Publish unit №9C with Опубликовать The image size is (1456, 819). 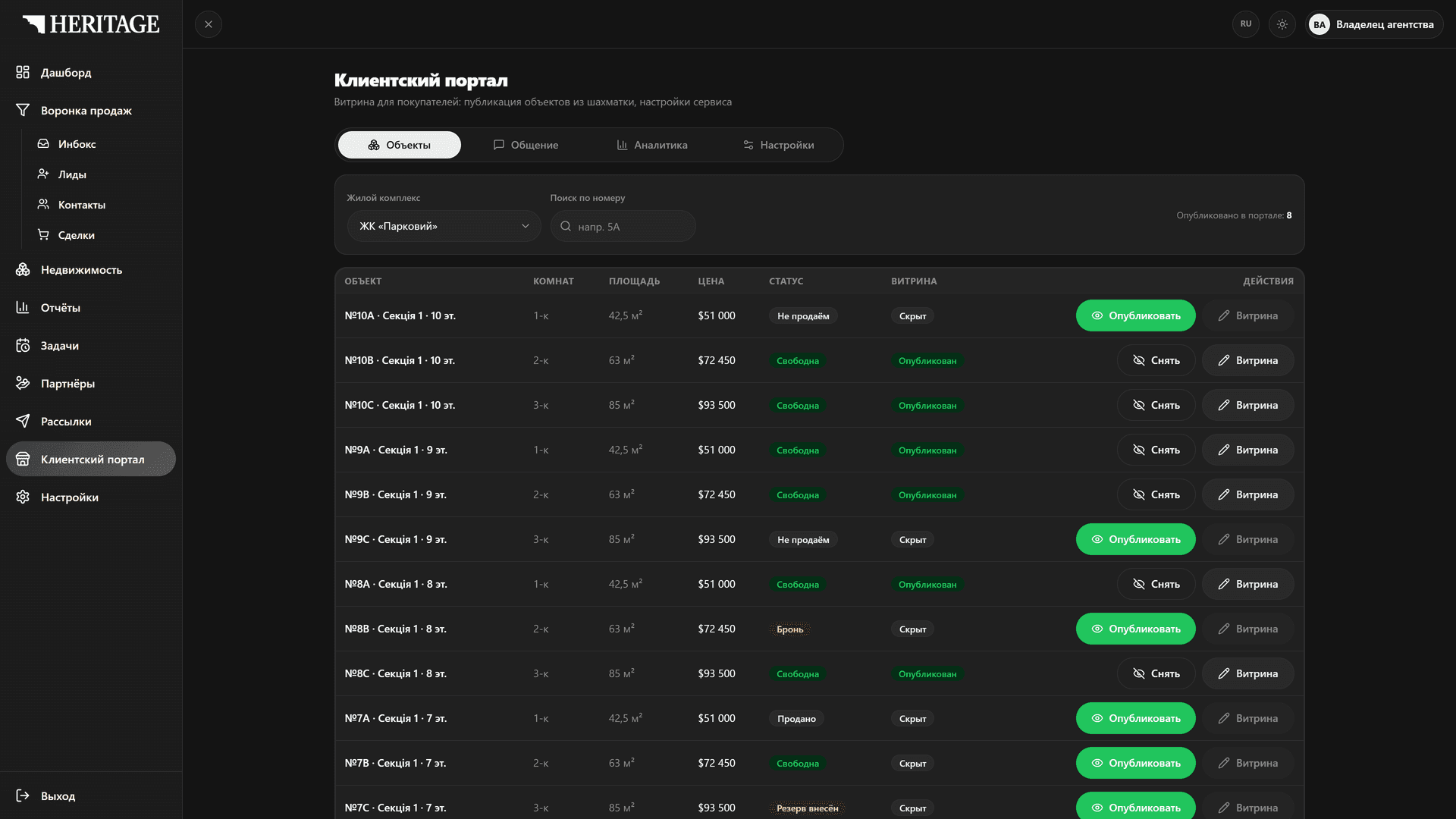1136,539
